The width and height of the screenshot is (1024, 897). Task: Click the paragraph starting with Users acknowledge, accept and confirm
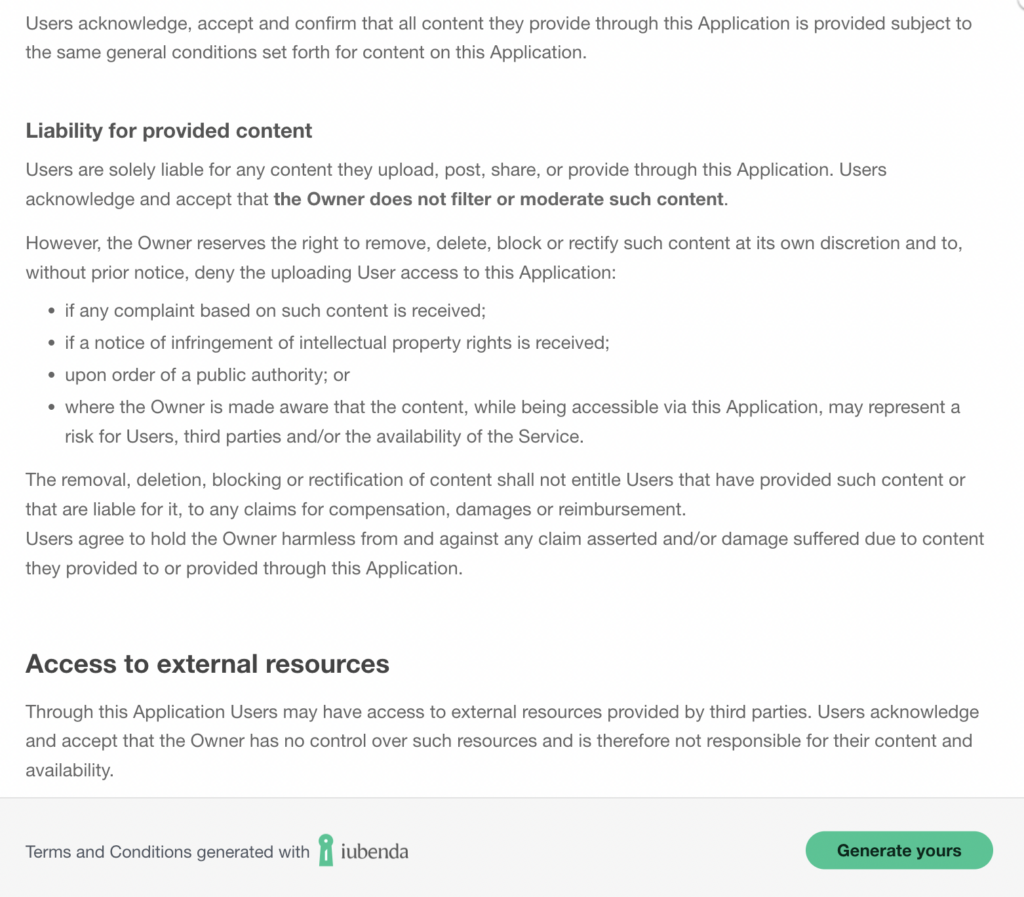500,37
